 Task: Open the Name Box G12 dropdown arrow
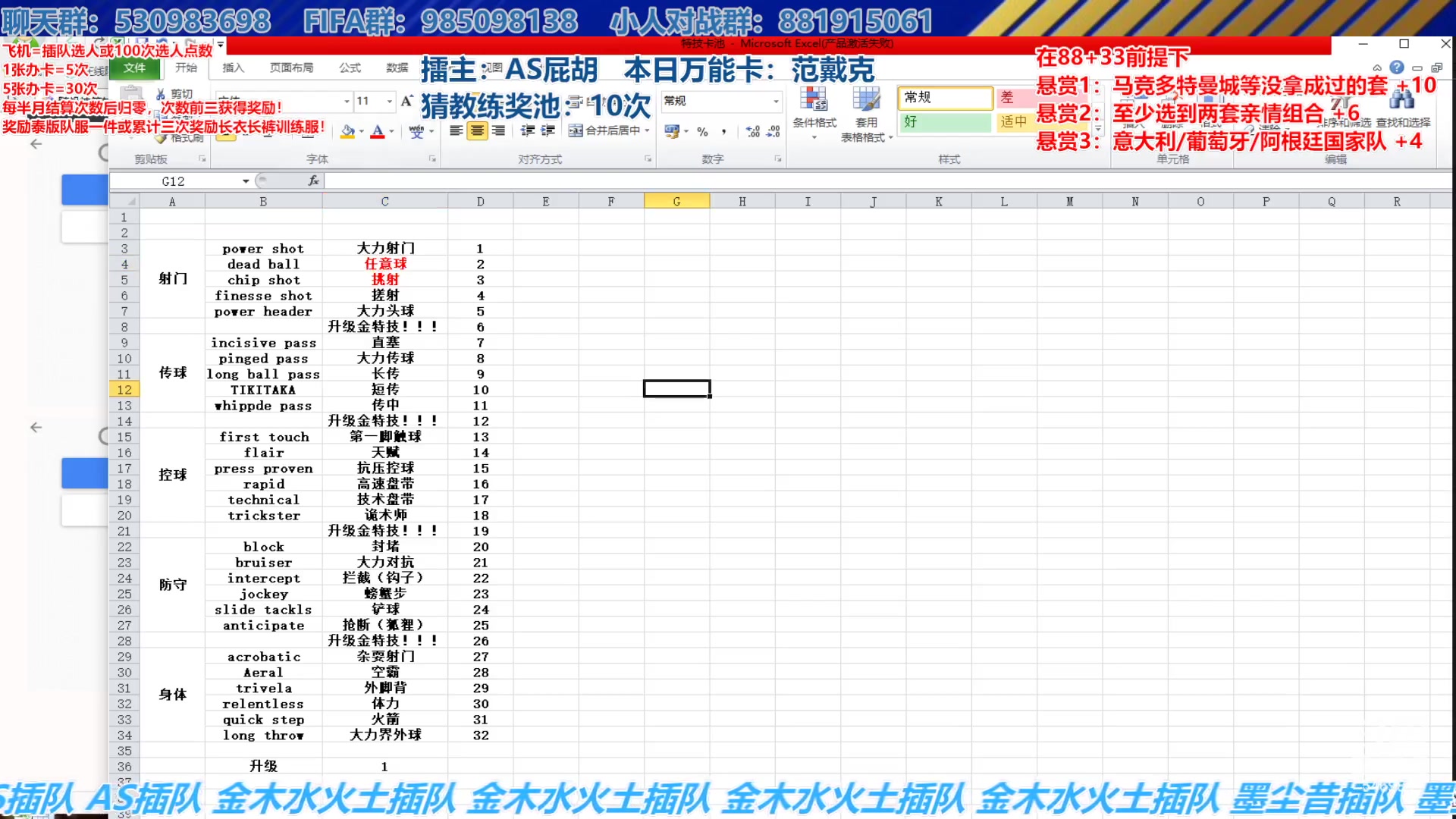pyautogui.click(x=246, y=181)
